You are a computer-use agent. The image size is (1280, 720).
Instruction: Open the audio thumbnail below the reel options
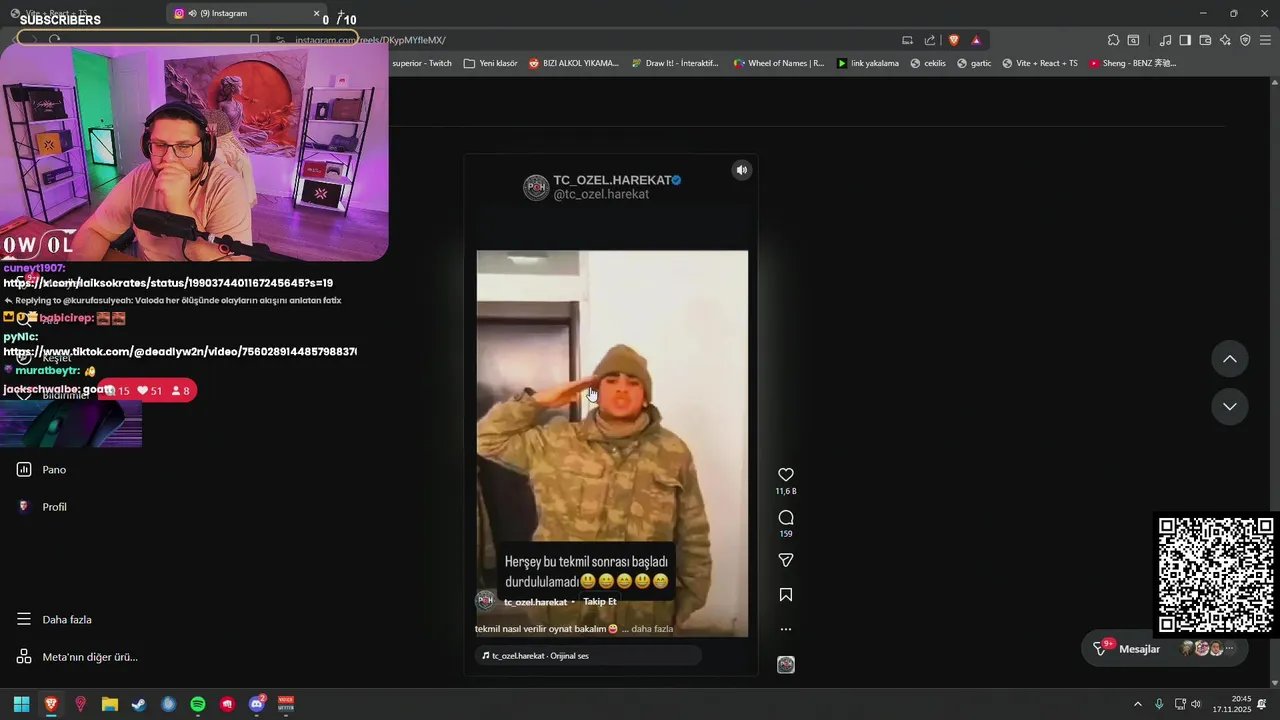click(x=786, y=665)
